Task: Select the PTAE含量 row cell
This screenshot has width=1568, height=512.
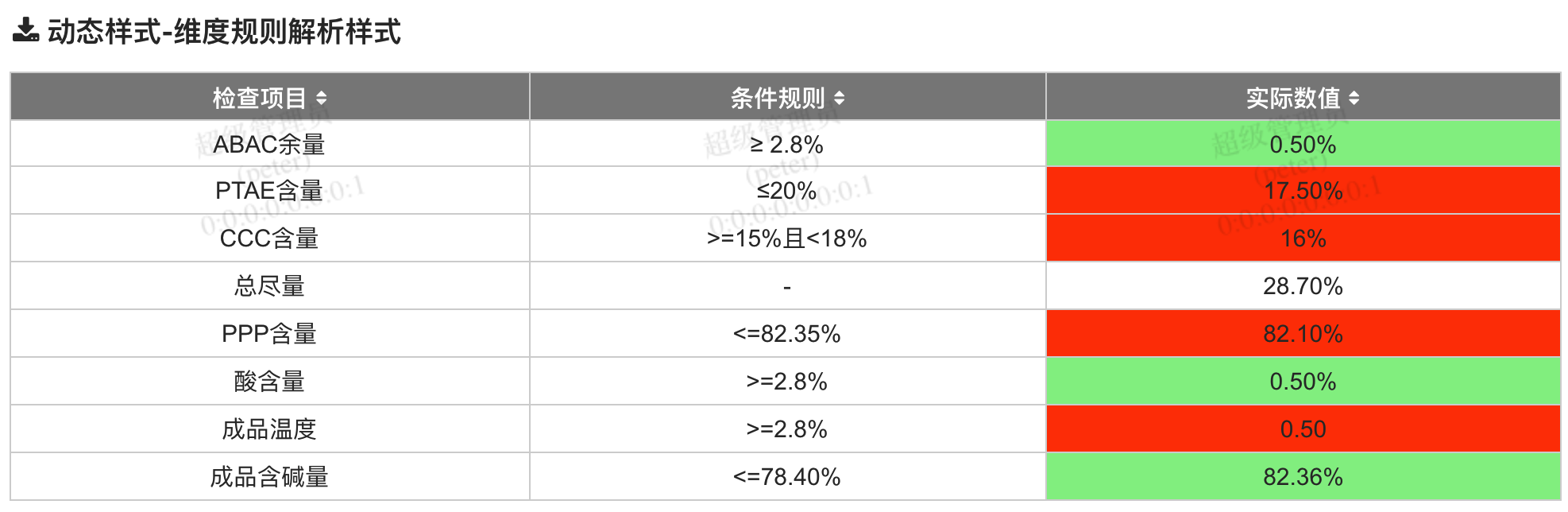Action: 270,191
